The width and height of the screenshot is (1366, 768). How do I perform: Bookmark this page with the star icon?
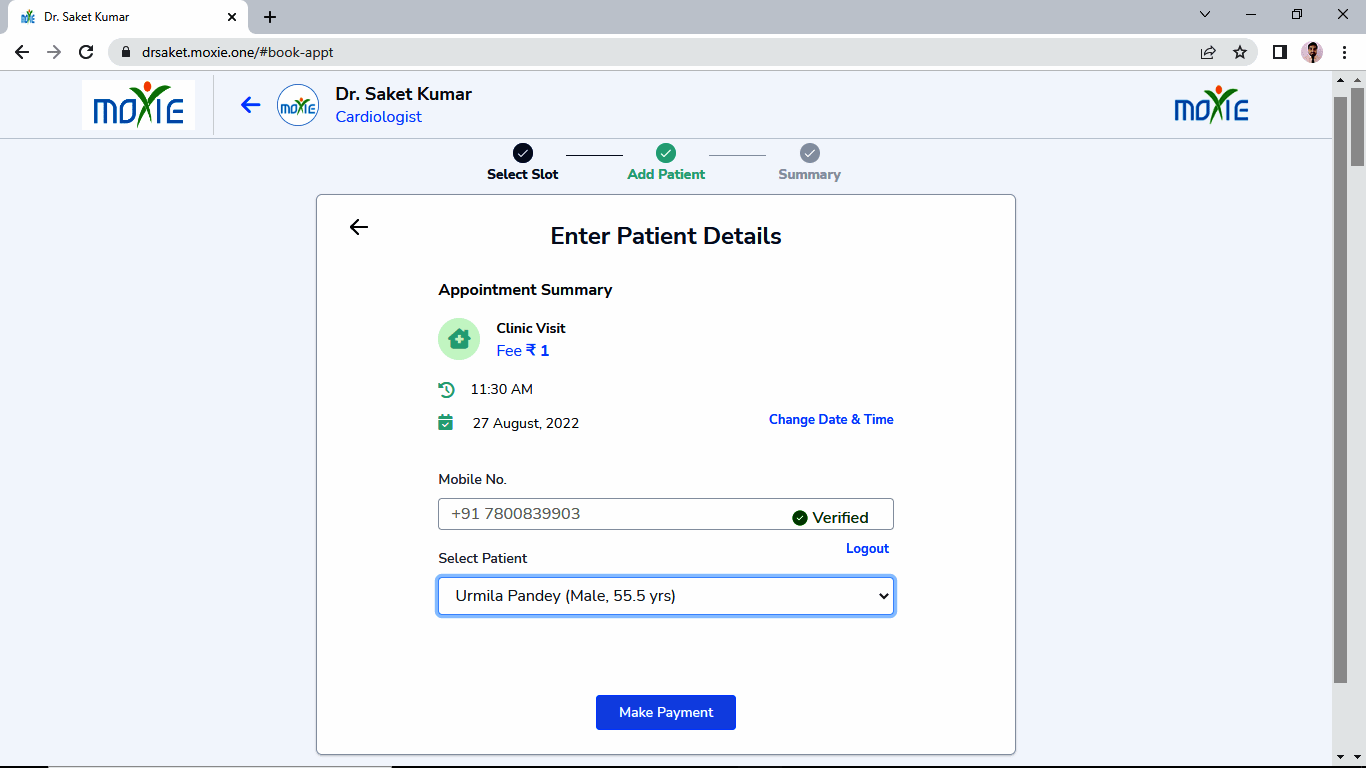coord(1240,52)
